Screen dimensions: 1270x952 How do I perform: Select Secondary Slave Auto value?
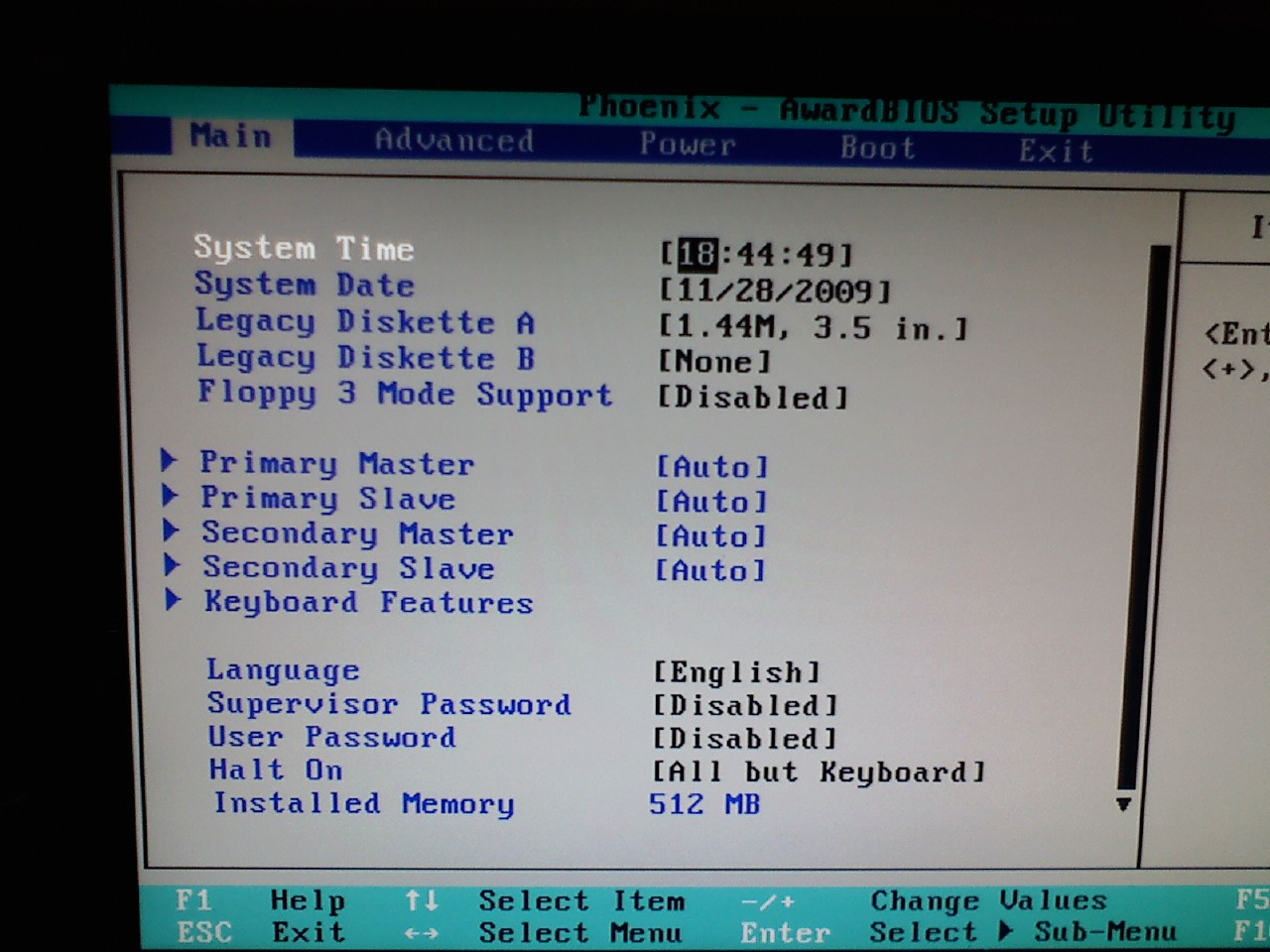[x=710, y=570]
